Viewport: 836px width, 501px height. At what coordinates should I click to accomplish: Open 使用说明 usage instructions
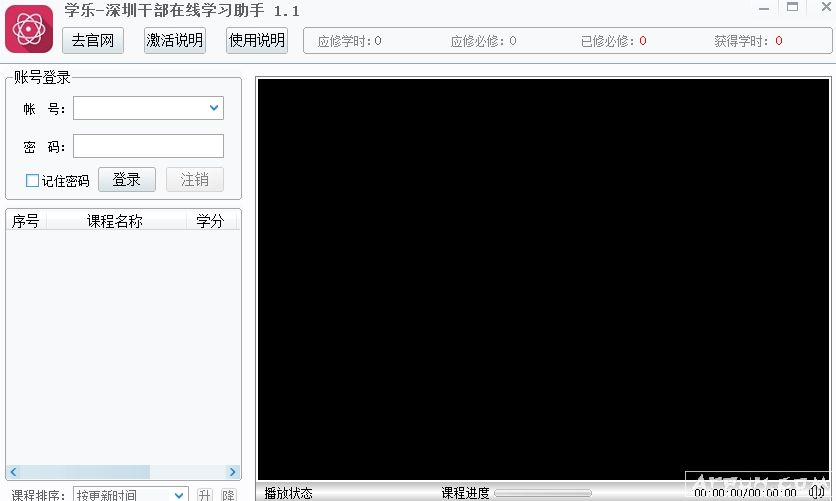257,41
